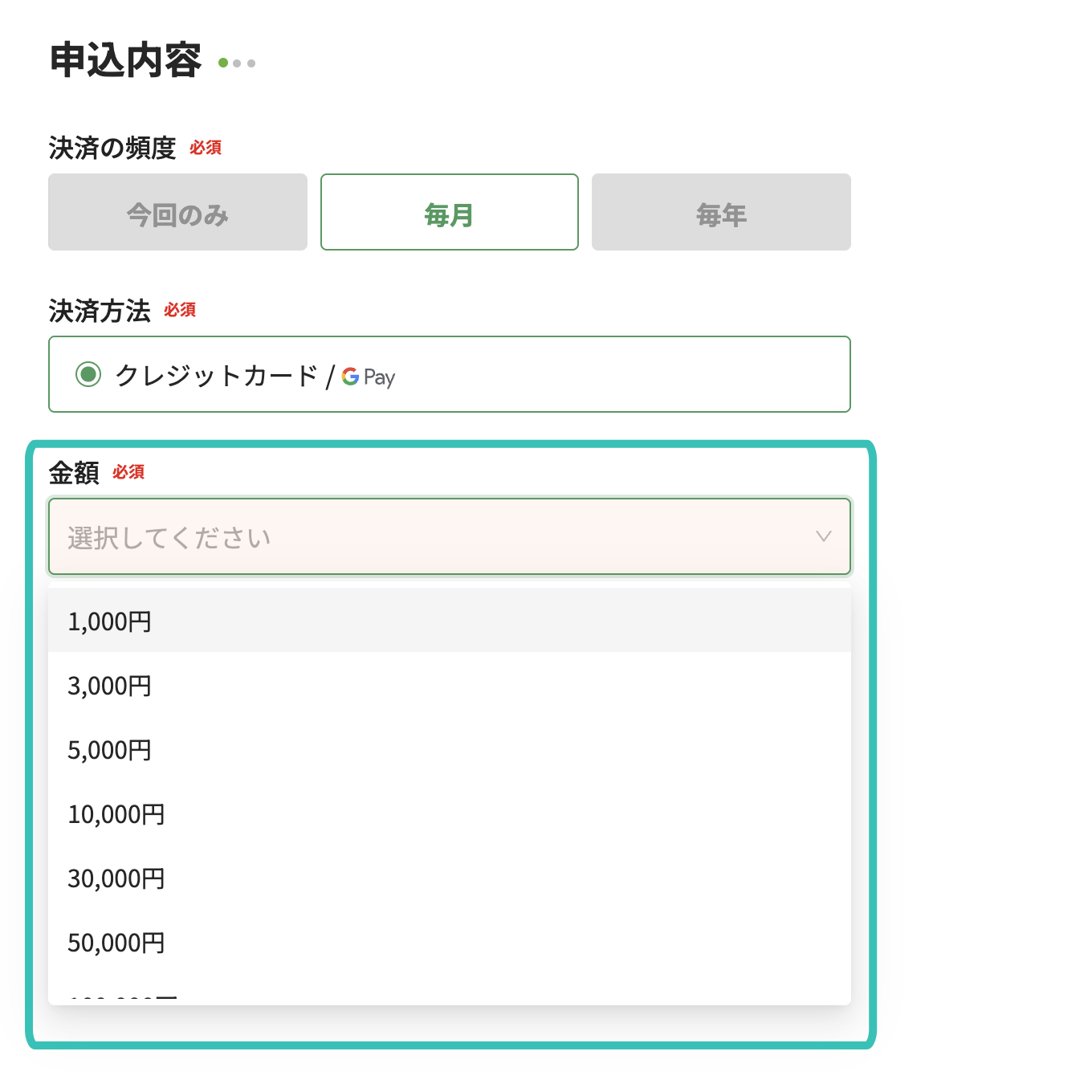Choose 今回のみ payment frequency
1092x1092 pixels.
click(177, 213)
